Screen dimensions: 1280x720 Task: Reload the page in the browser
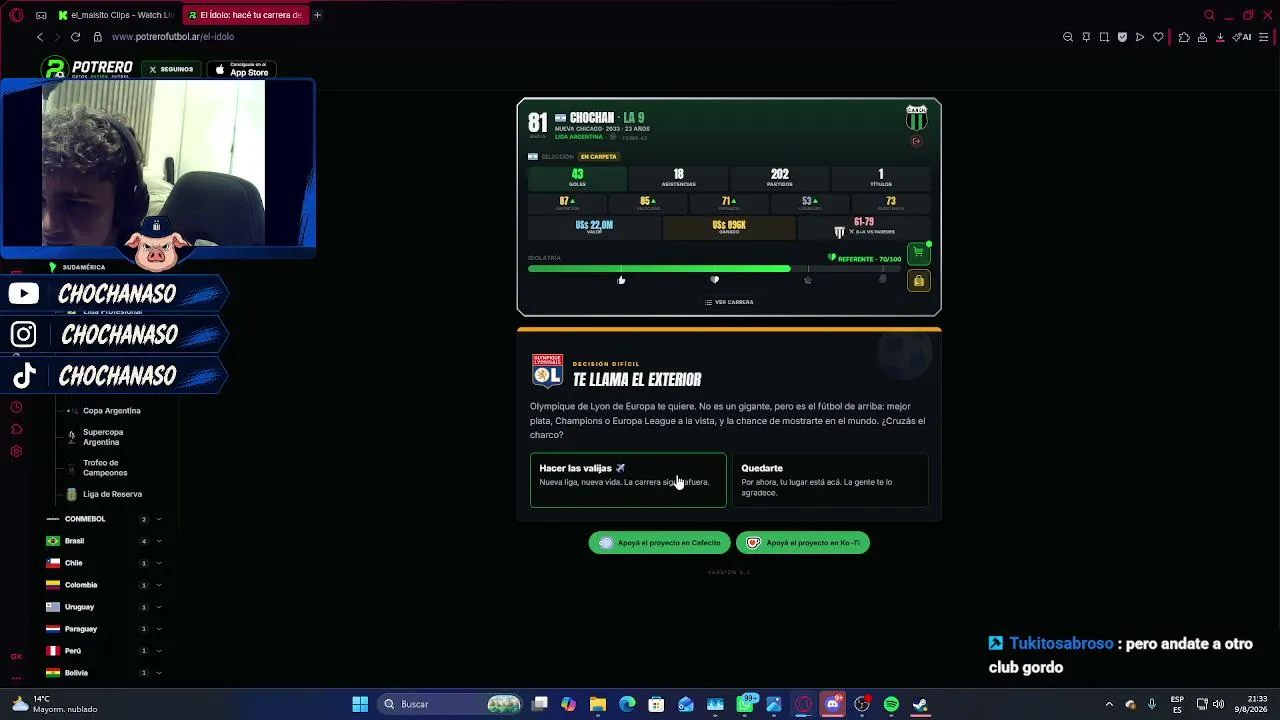point(75,37)
